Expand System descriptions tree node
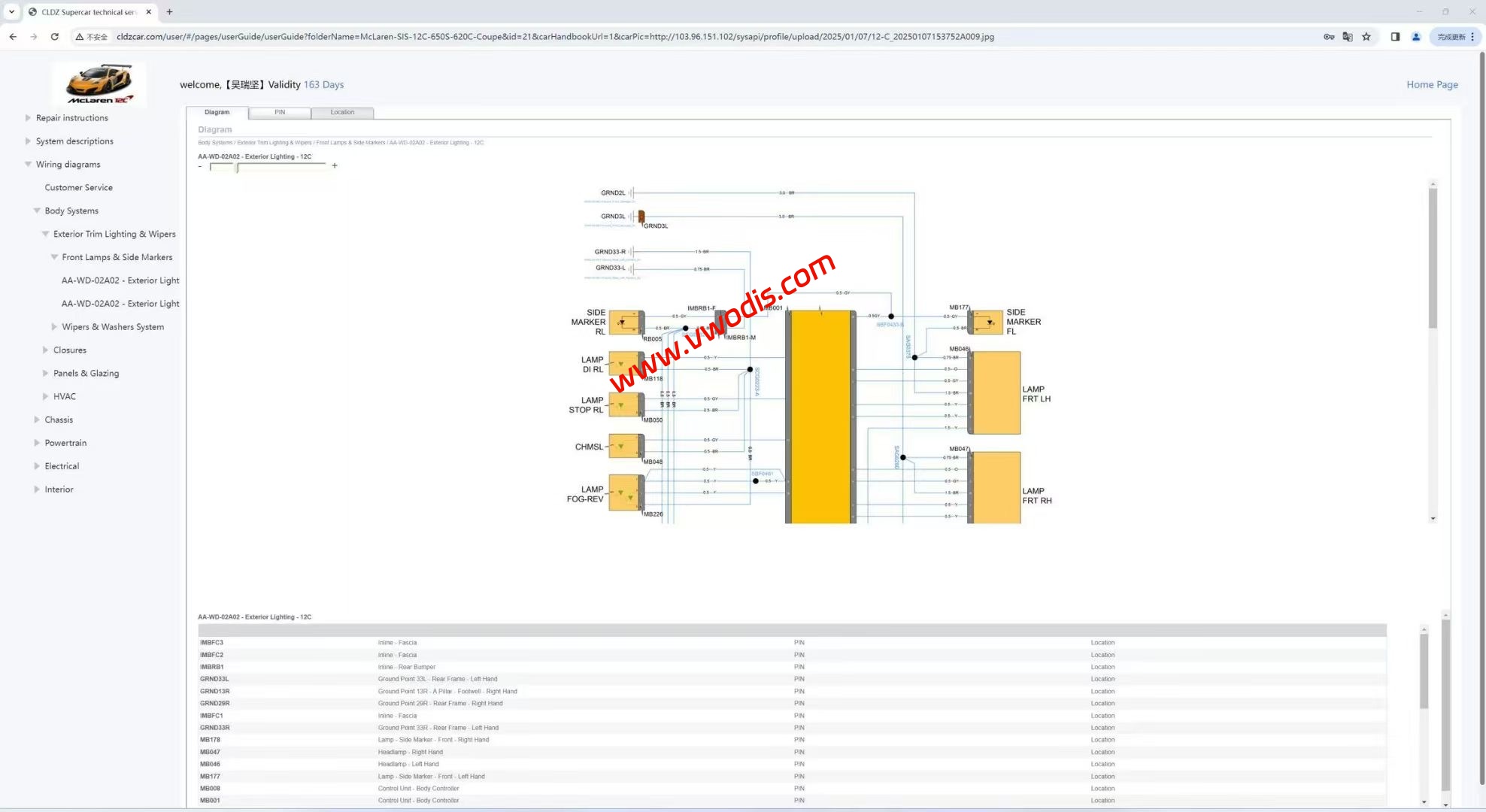1486x812 pixels. tap(28, 141)
